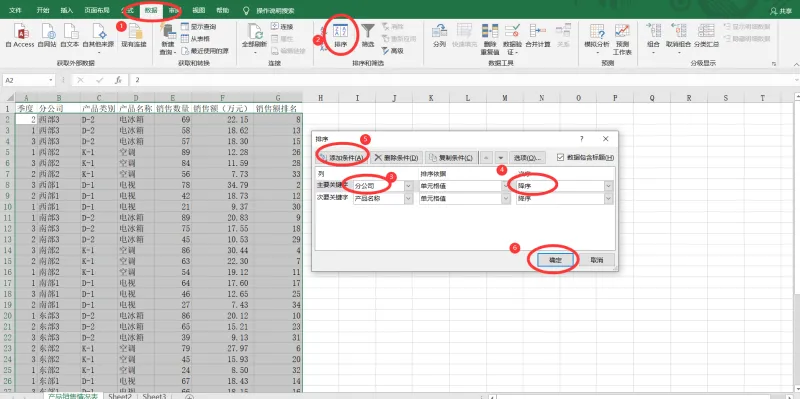Toggle 数据包含标题 checkbox

(561, 157)
